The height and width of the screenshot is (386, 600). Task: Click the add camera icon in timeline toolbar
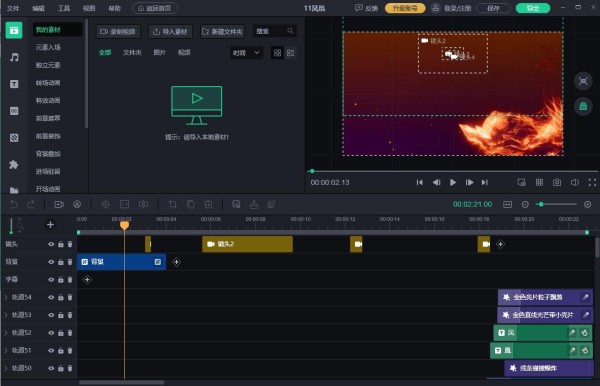tap(59, 205)
